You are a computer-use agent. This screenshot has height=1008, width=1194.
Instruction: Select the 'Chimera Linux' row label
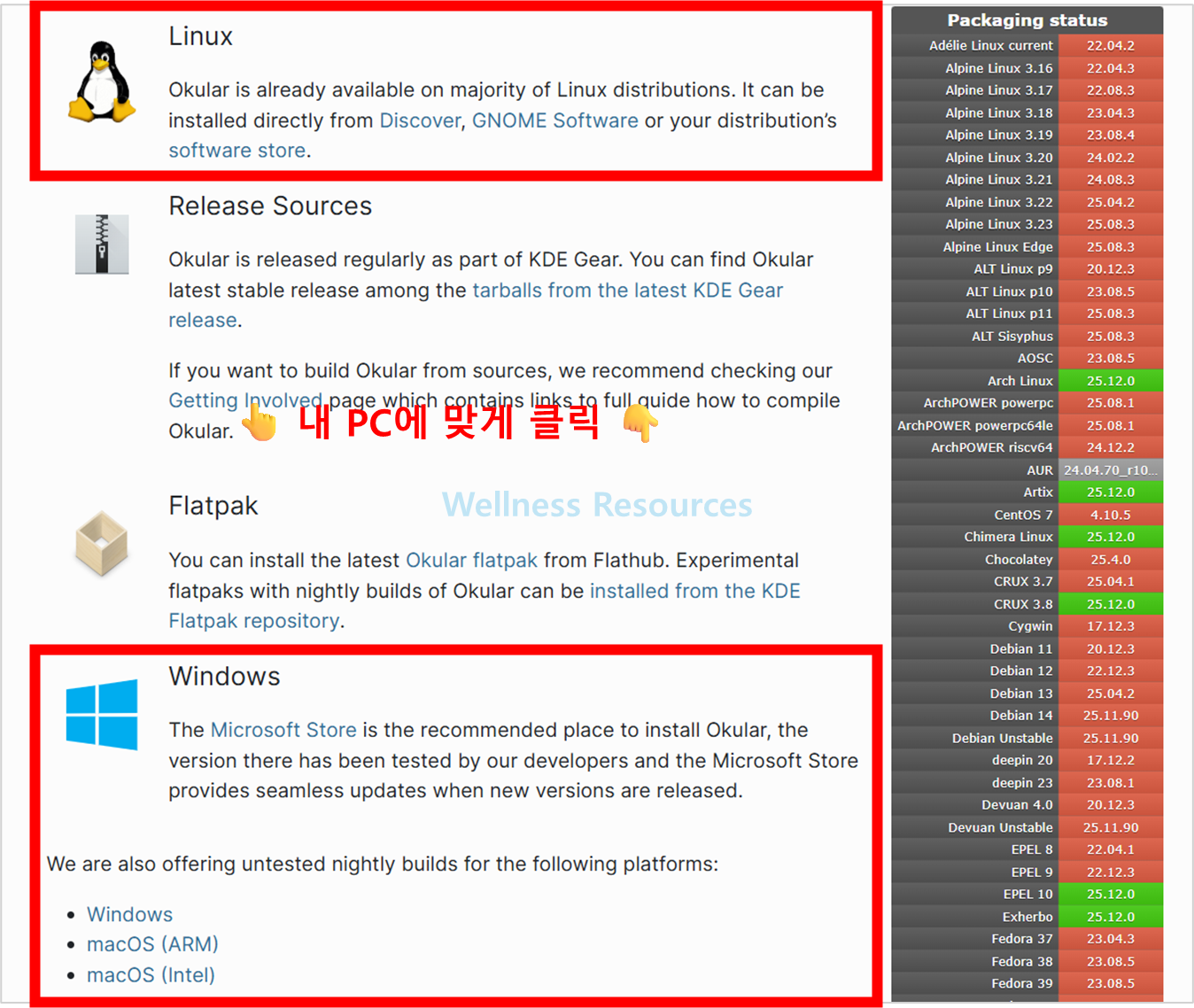[1009, 537]
